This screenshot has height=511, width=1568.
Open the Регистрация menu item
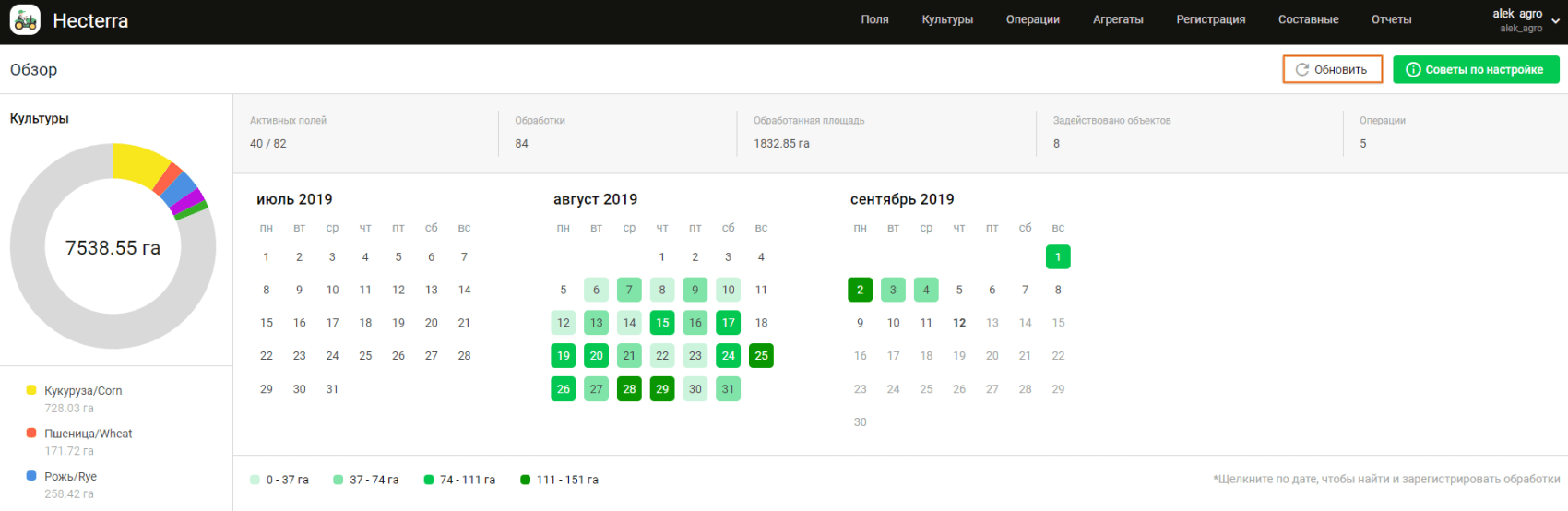(x=1210, y=19)
